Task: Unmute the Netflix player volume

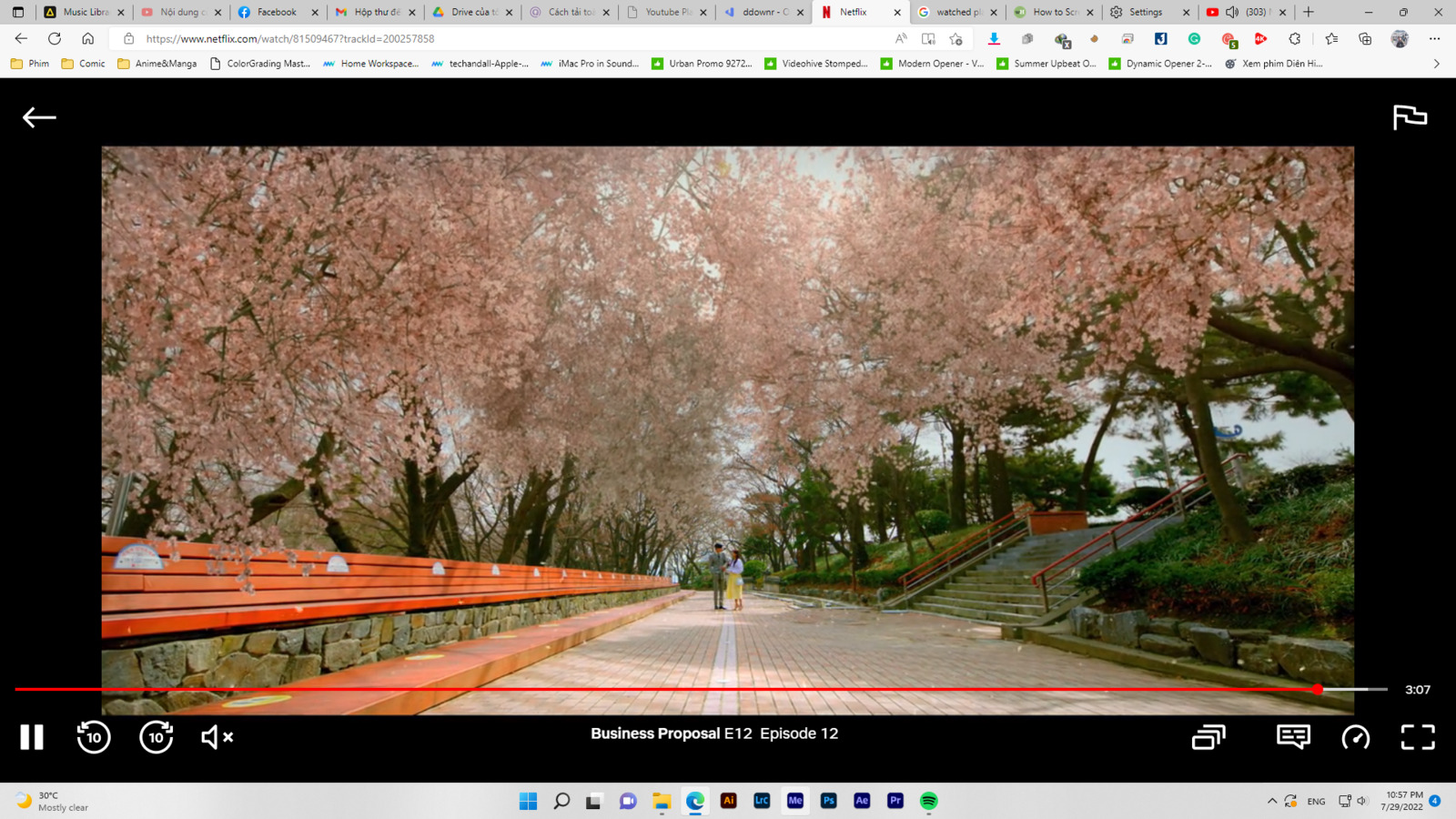Action: pyautogui.click(x=217, y=737)
